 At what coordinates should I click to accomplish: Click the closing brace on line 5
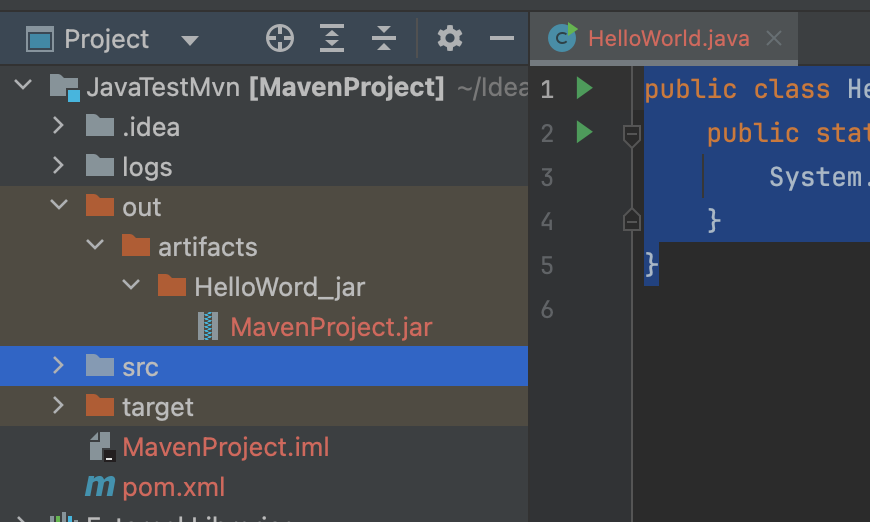pos(652,265)
